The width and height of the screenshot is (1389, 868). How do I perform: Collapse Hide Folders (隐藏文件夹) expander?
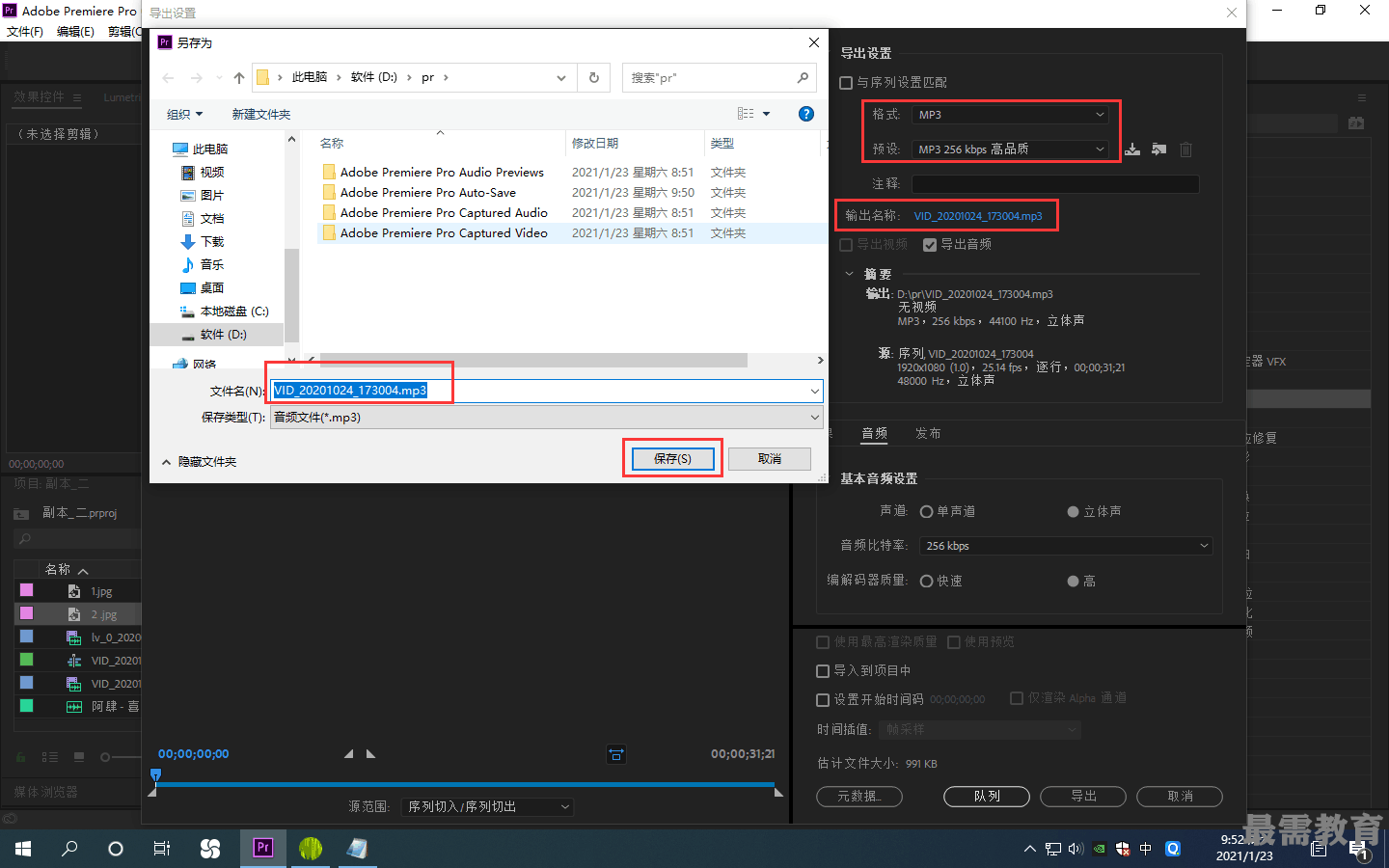(200, 462)
